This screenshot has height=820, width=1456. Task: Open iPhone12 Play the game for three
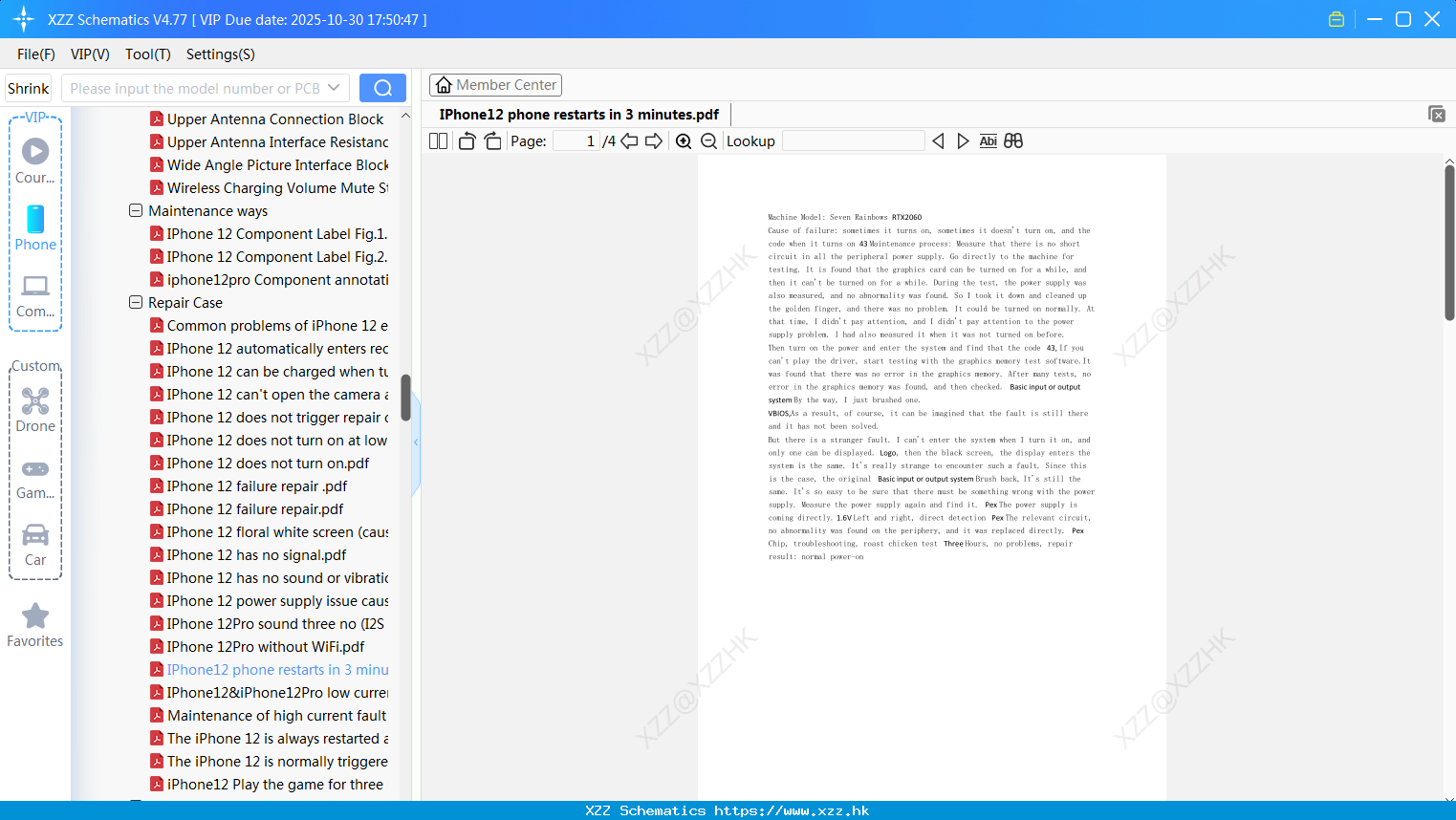tap(267, 784)
